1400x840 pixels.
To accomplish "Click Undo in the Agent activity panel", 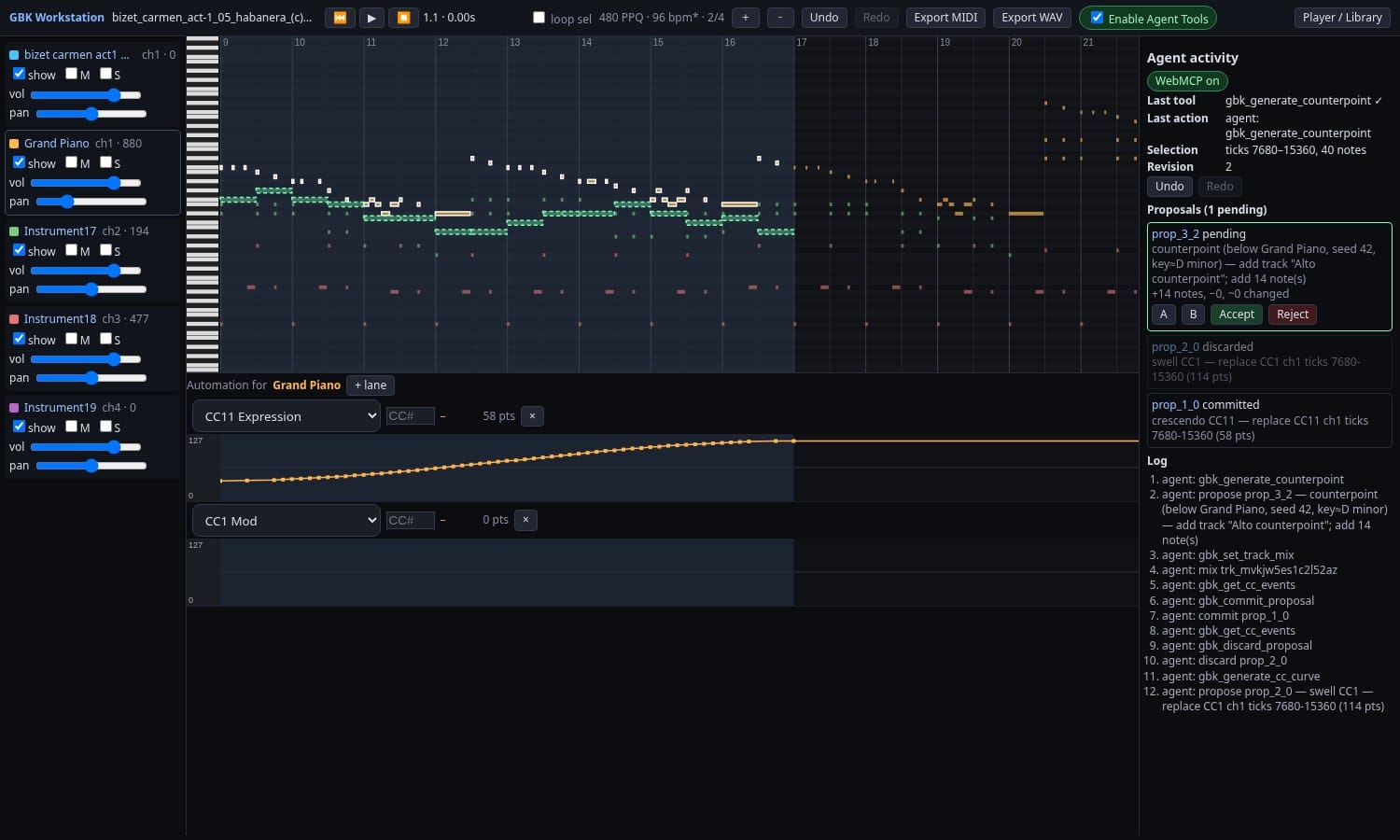I will pyautogui.click(x=1169, y=187).
